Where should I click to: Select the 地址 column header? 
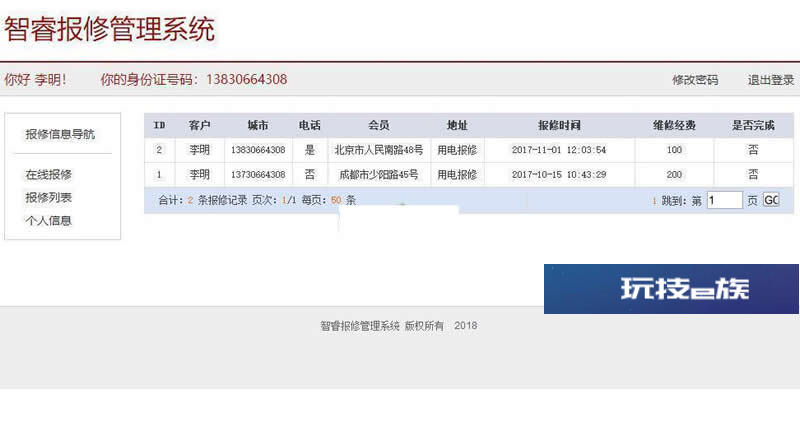click(x=457, y=125)
